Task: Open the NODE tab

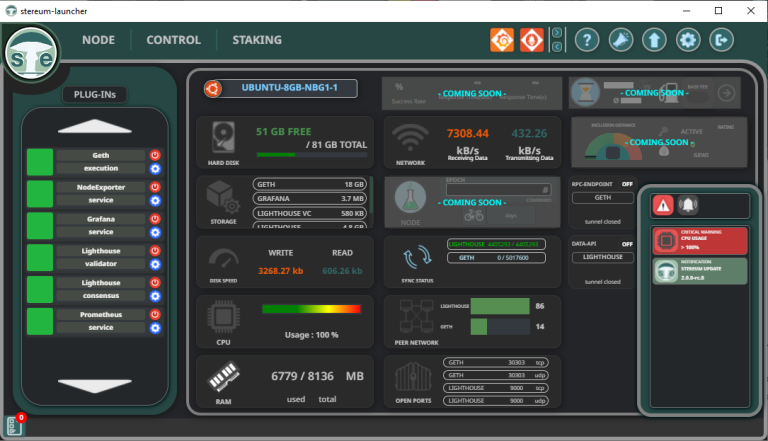Action: [x=98, y=40]
